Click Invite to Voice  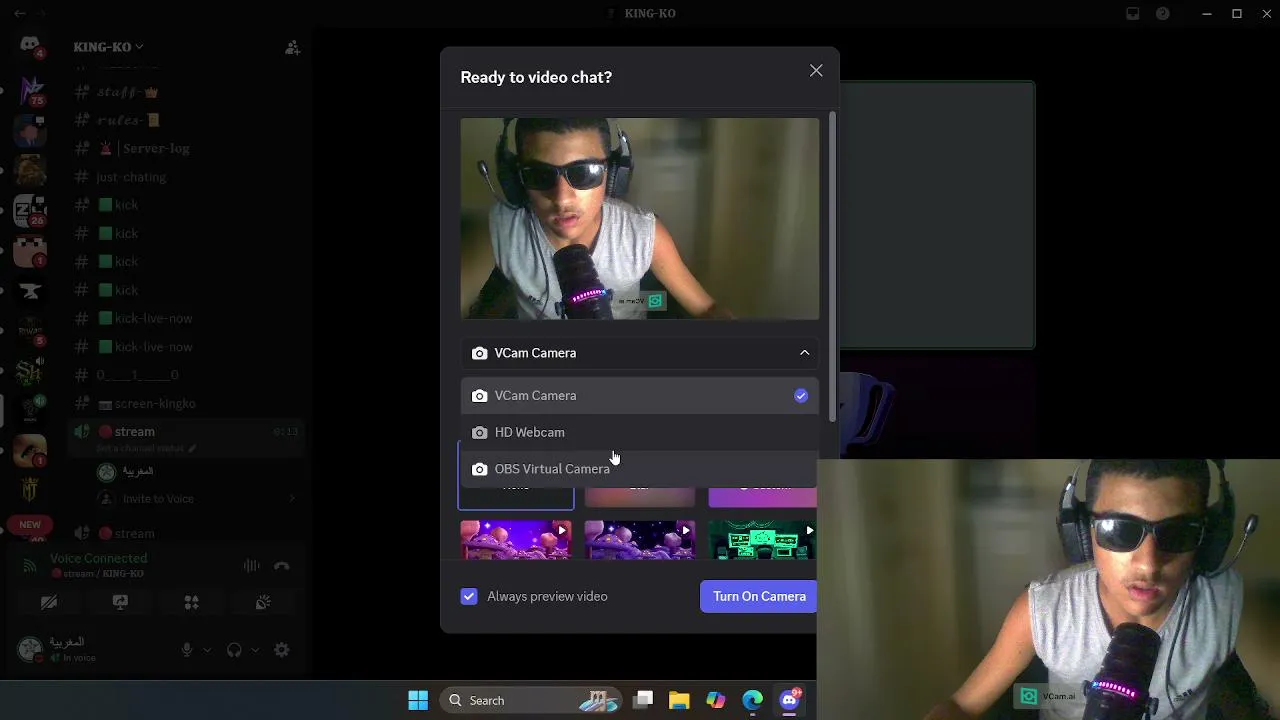click(x=158, y=499)
